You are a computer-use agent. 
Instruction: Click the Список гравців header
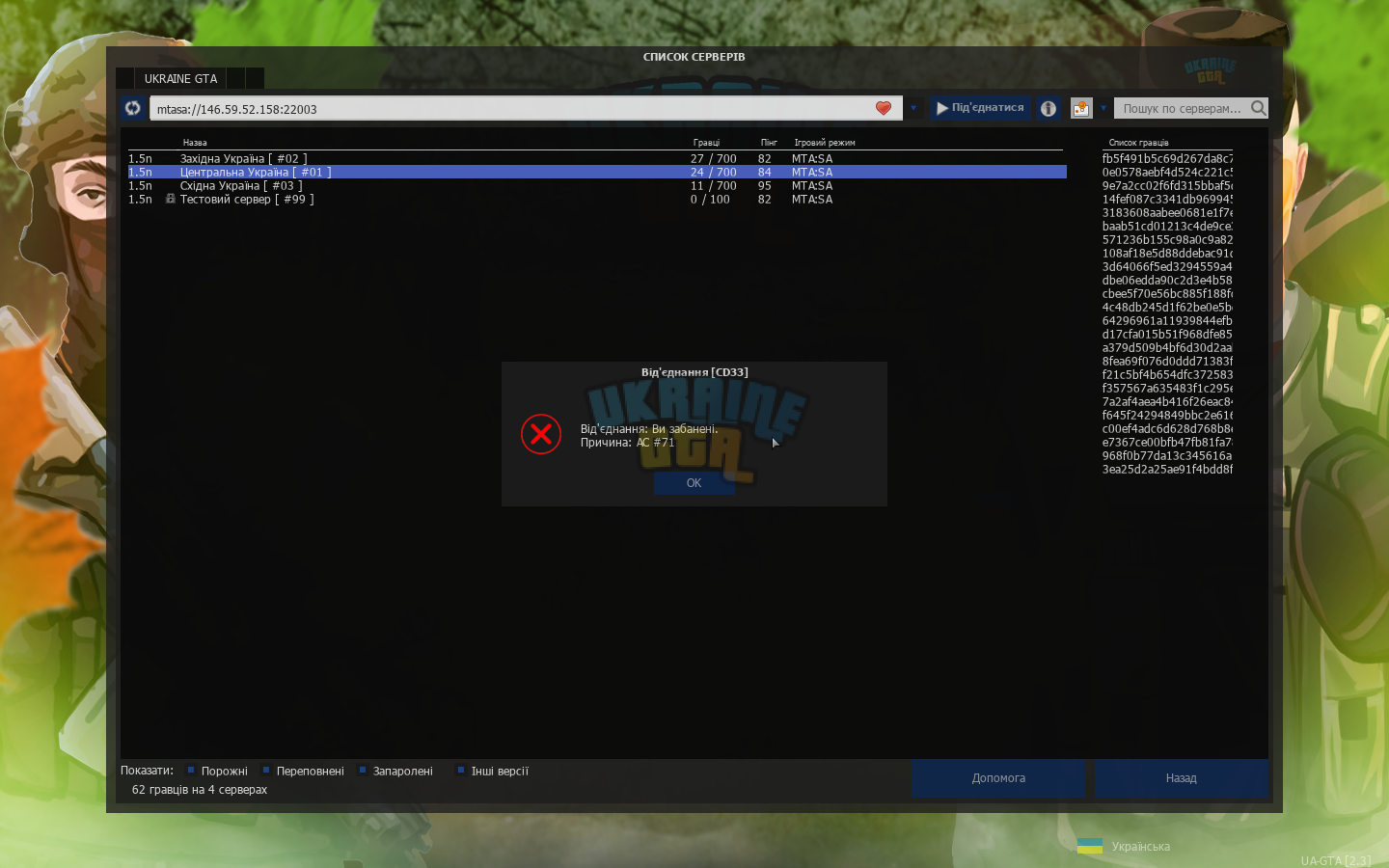[1138, 143]
